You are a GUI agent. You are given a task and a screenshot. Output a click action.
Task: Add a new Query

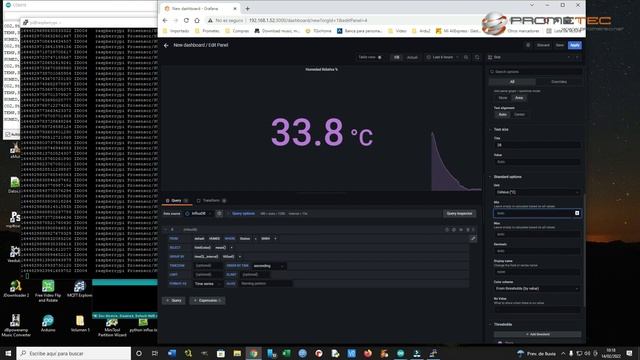pyautogui.click(x=173, y=301)
